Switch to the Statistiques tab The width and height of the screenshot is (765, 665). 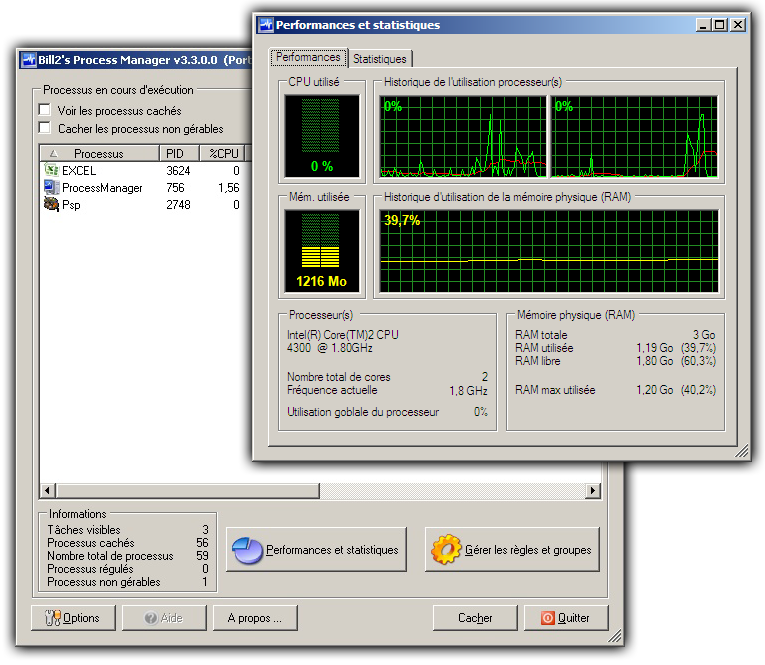pos(380,59)
